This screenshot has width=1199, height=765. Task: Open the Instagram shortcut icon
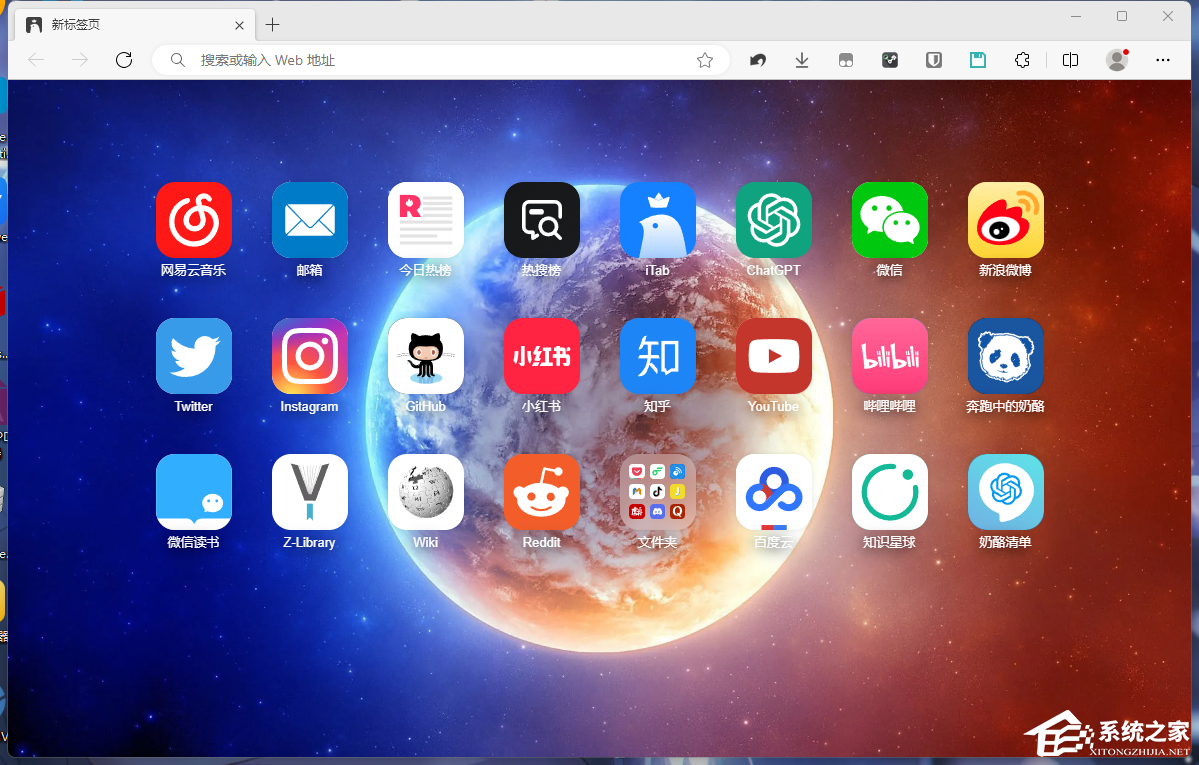(x=310, y=356)
